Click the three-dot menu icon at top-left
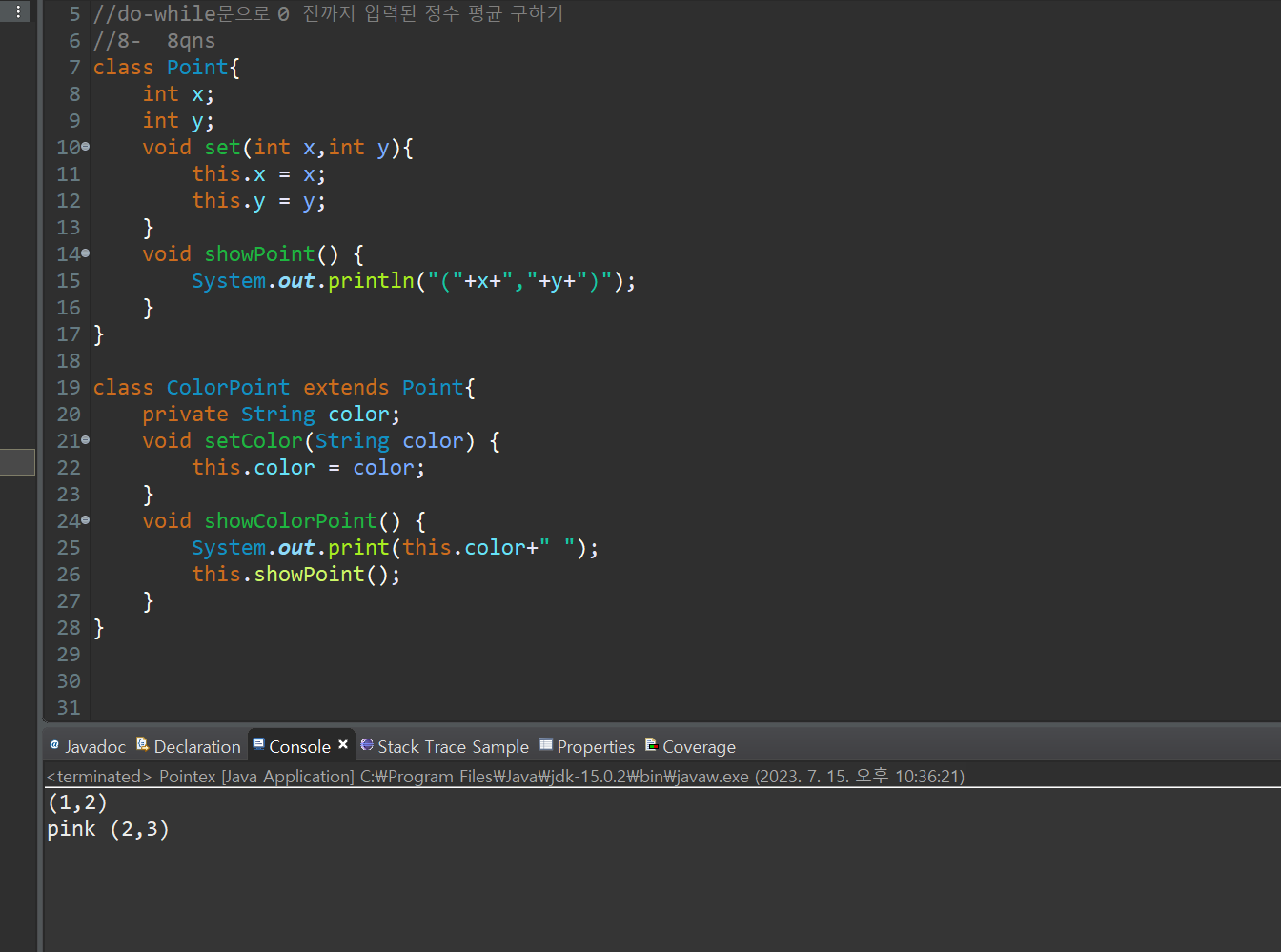 pos(17,11)
